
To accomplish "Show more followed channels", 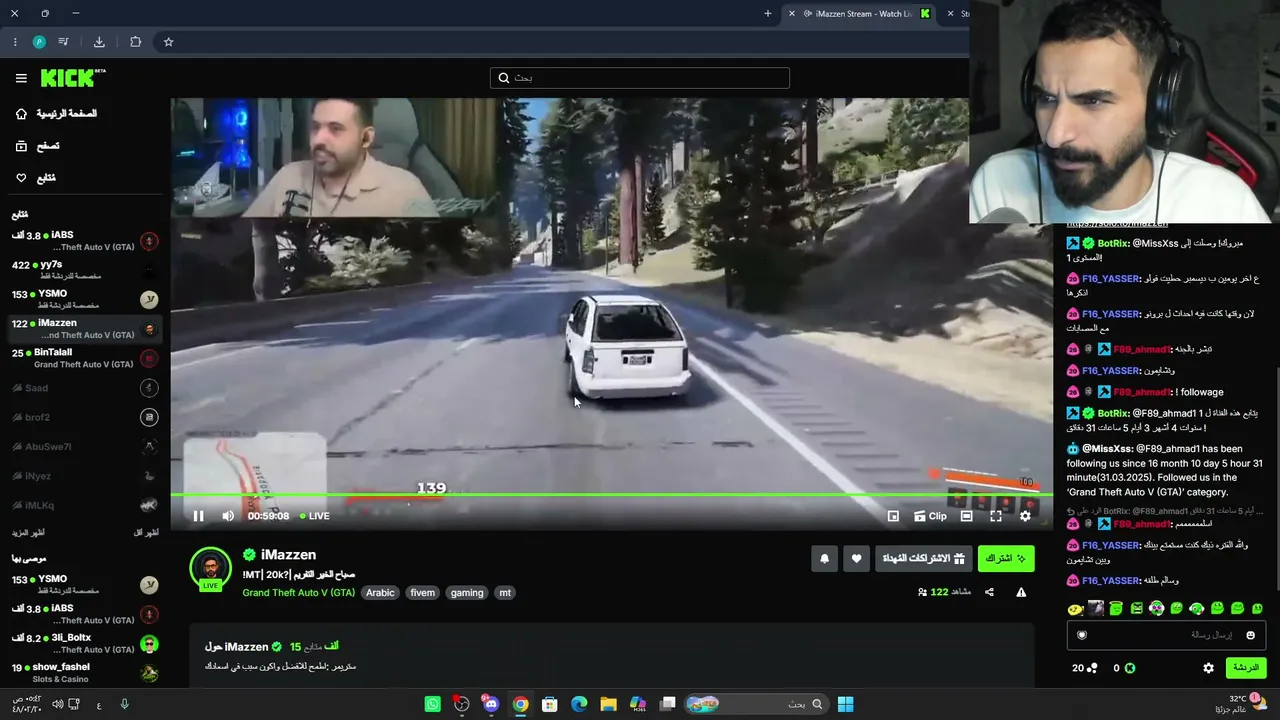I will click(28, 533).
